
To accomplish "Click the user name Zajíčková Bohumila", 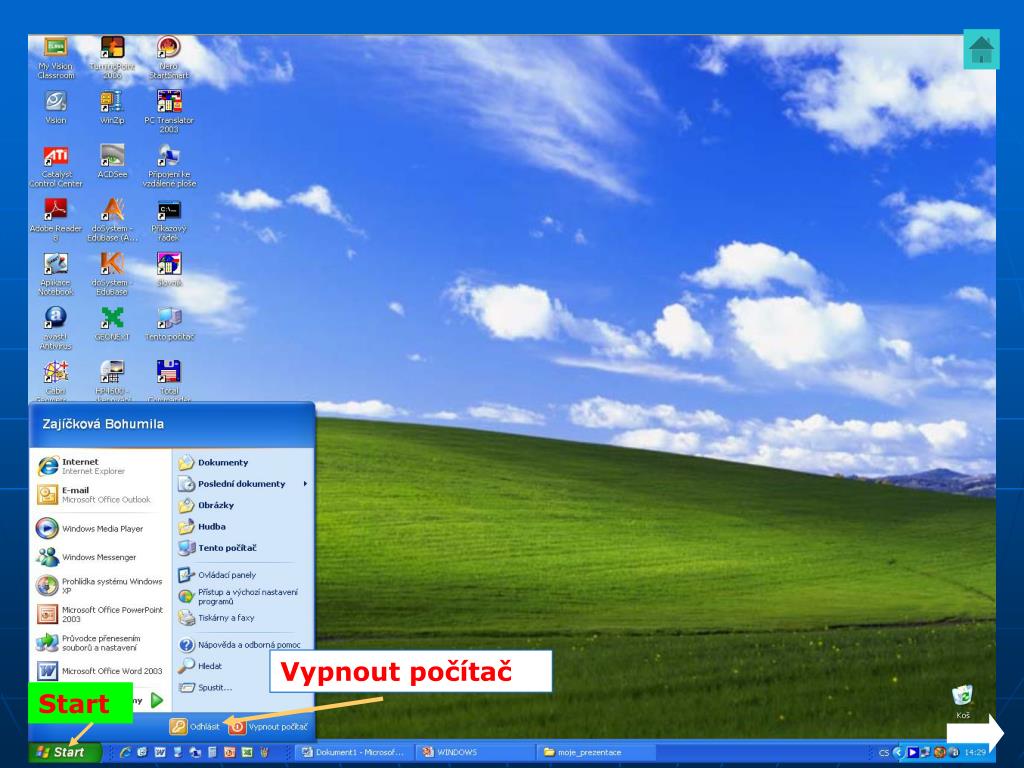I will coord(103,424).
